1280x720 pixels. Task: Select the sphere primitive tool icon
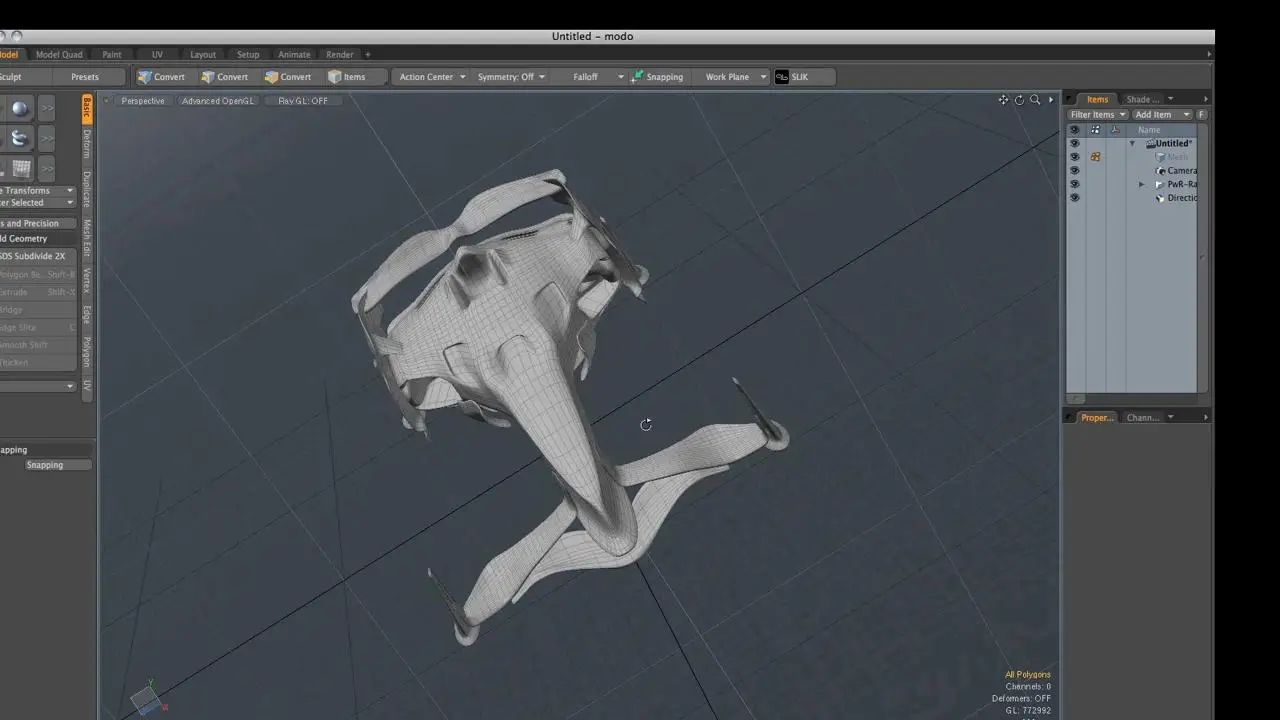point(19,109)
